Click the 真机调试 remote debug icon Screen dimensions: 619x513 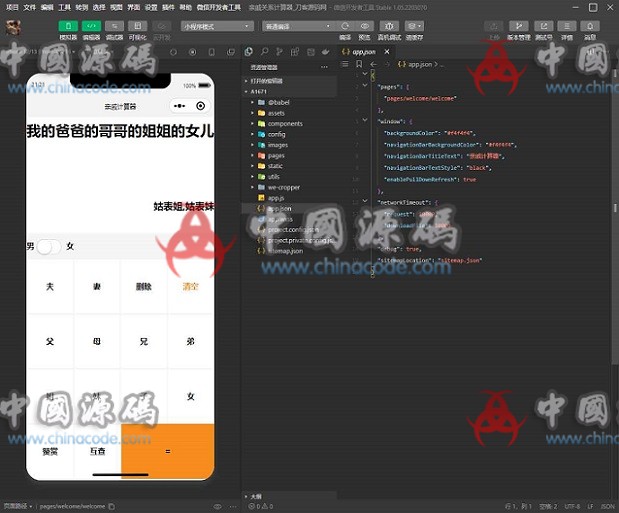coord(389,26)
